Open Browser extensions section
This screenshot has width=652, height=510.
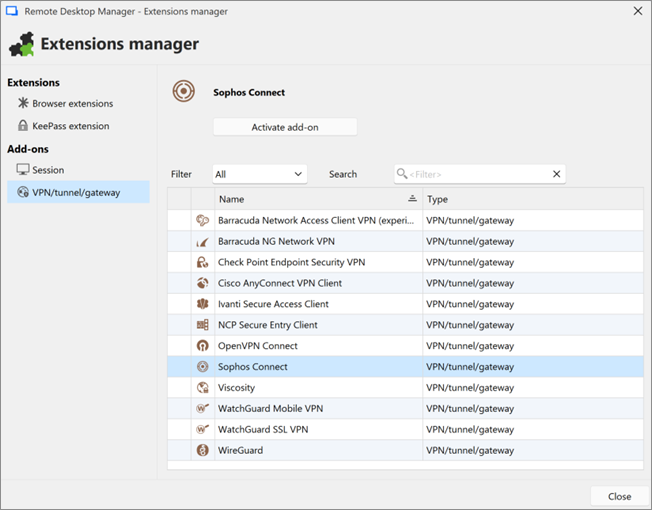pos(73,103)
